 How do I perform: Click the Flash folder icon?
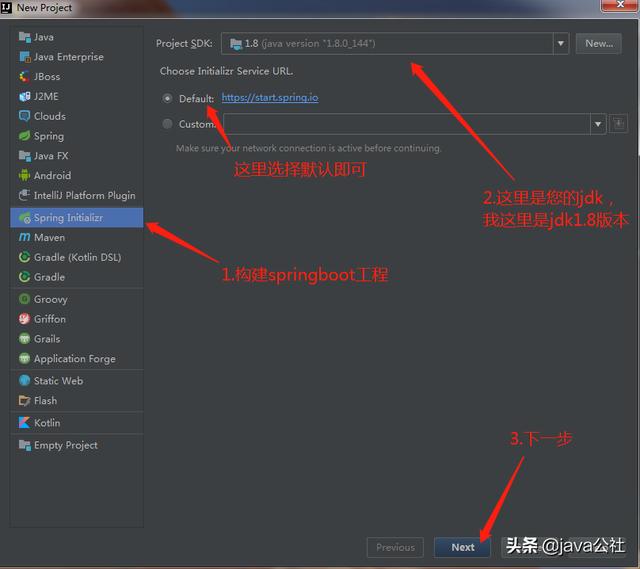pos(24,400)
